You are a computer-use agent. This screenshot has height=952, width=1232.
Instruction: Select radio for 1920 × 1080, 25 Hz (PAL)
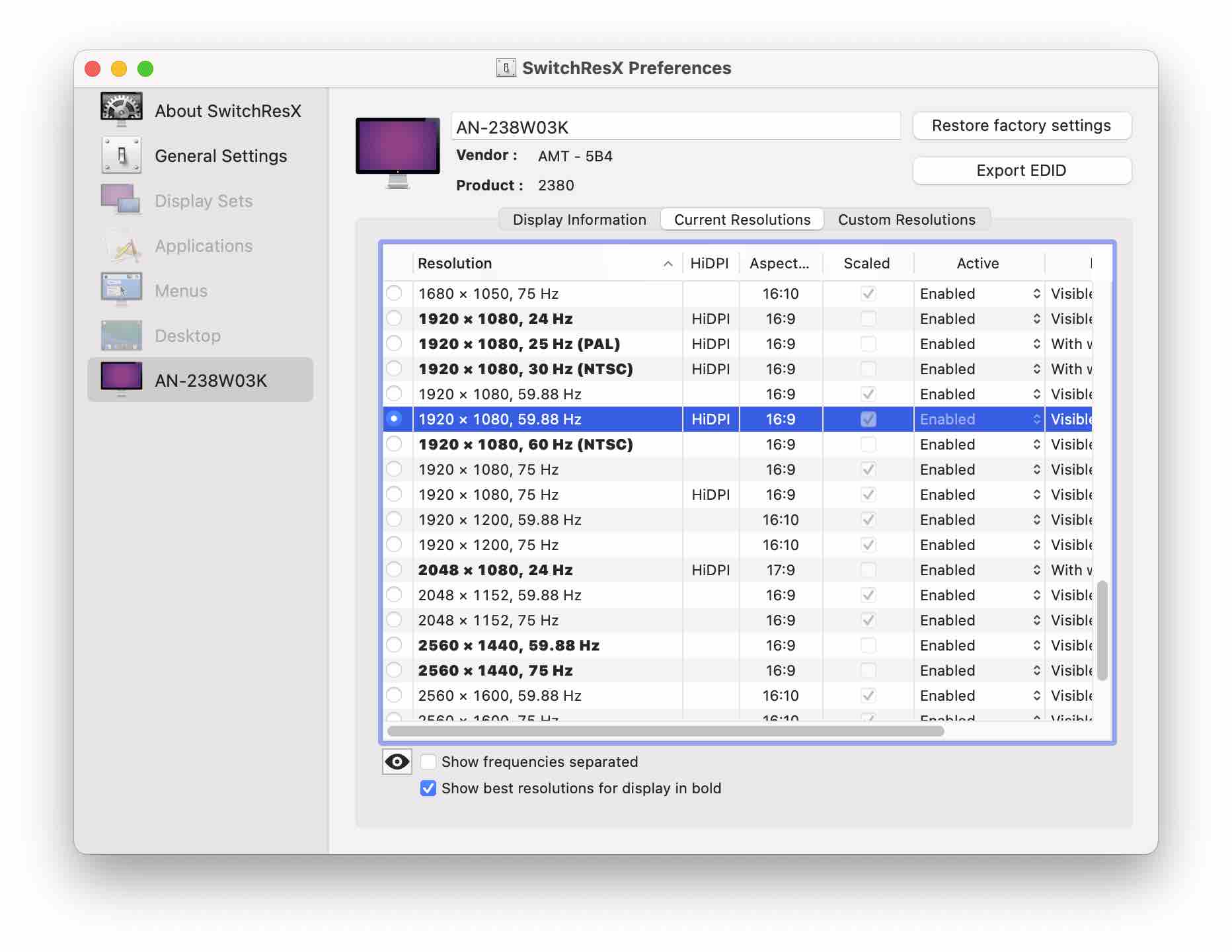[x=394, y=343]
